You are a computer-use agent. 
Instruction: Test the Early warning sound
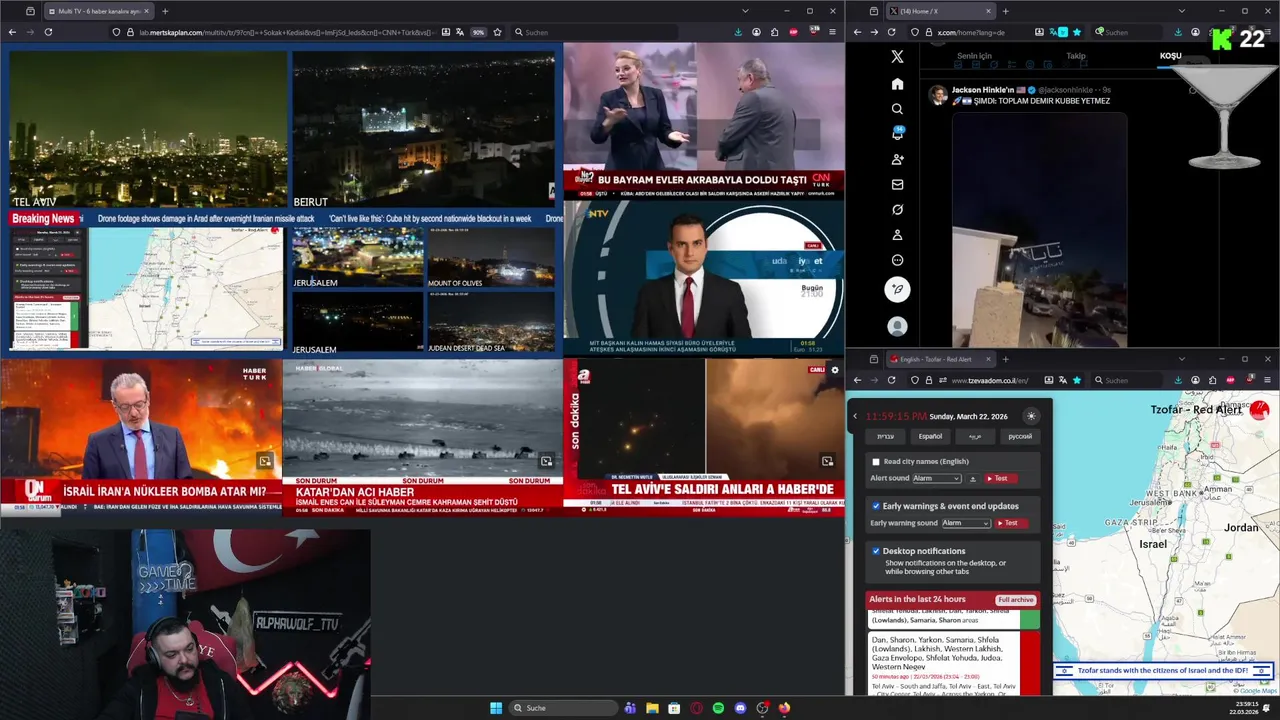click(x=1011, y=523)
